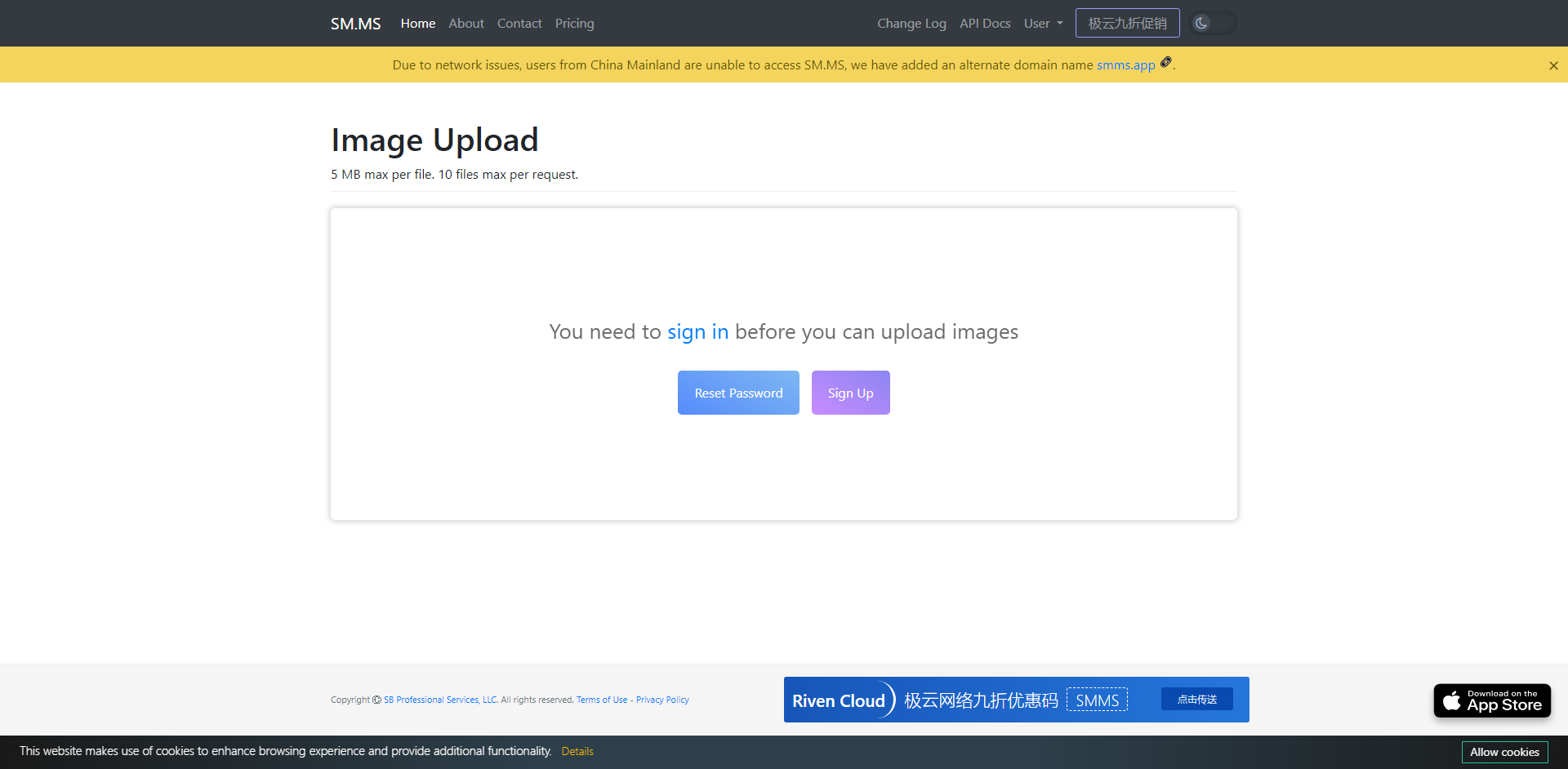Click the sign in link

[697, 331]
